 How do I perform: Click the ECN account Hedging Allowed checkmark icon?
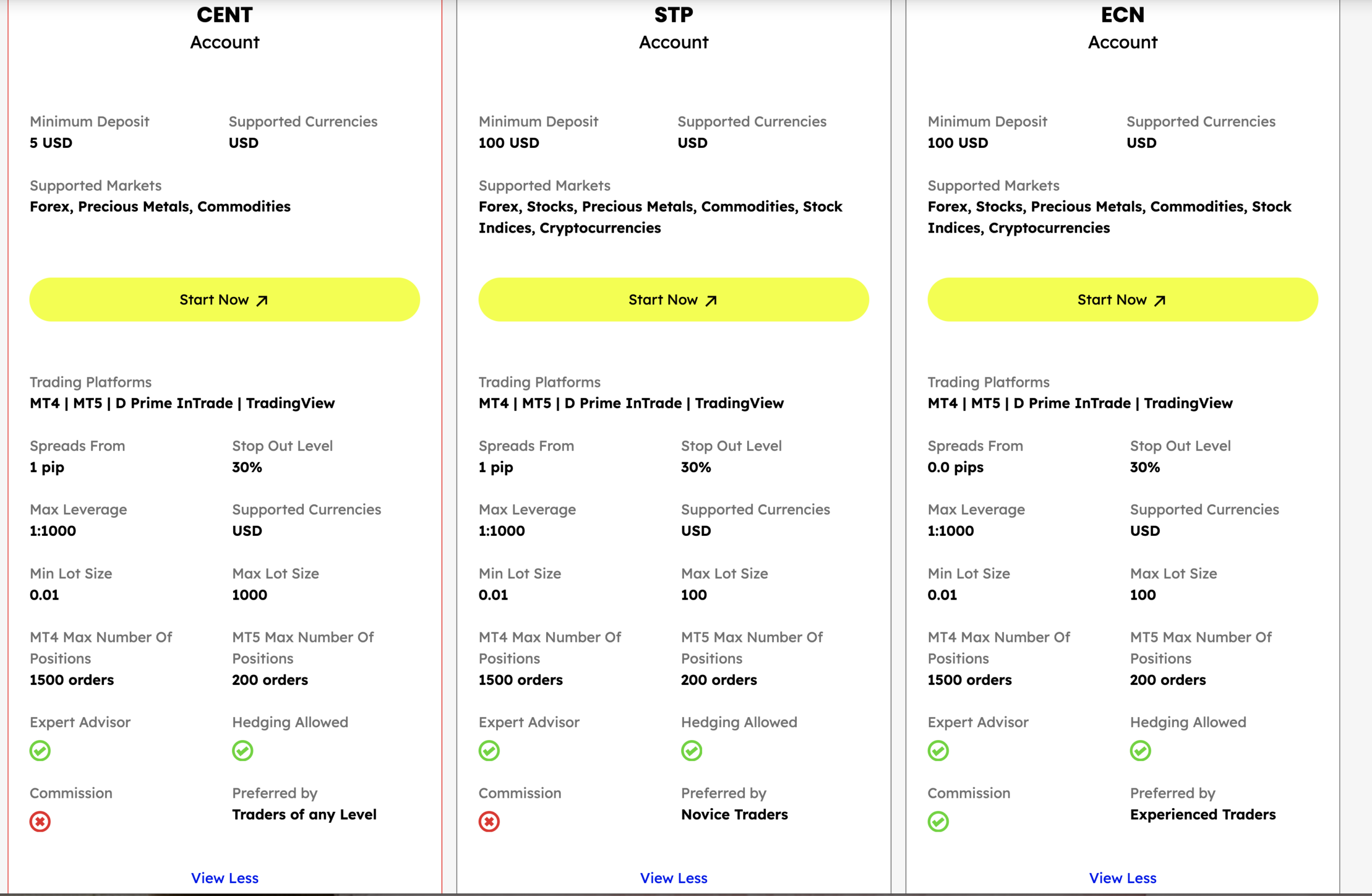tap(1140, 751)
